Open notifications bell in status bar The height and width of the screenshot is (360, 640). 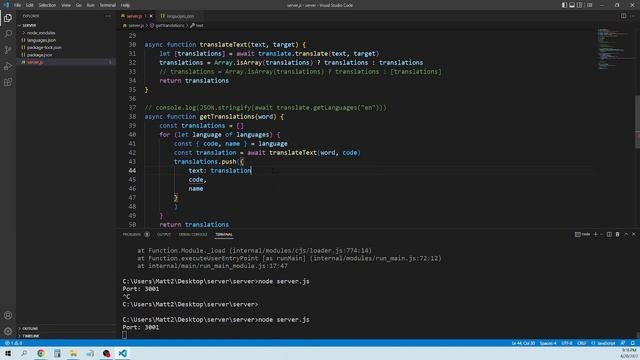click(x=632, y=343)
